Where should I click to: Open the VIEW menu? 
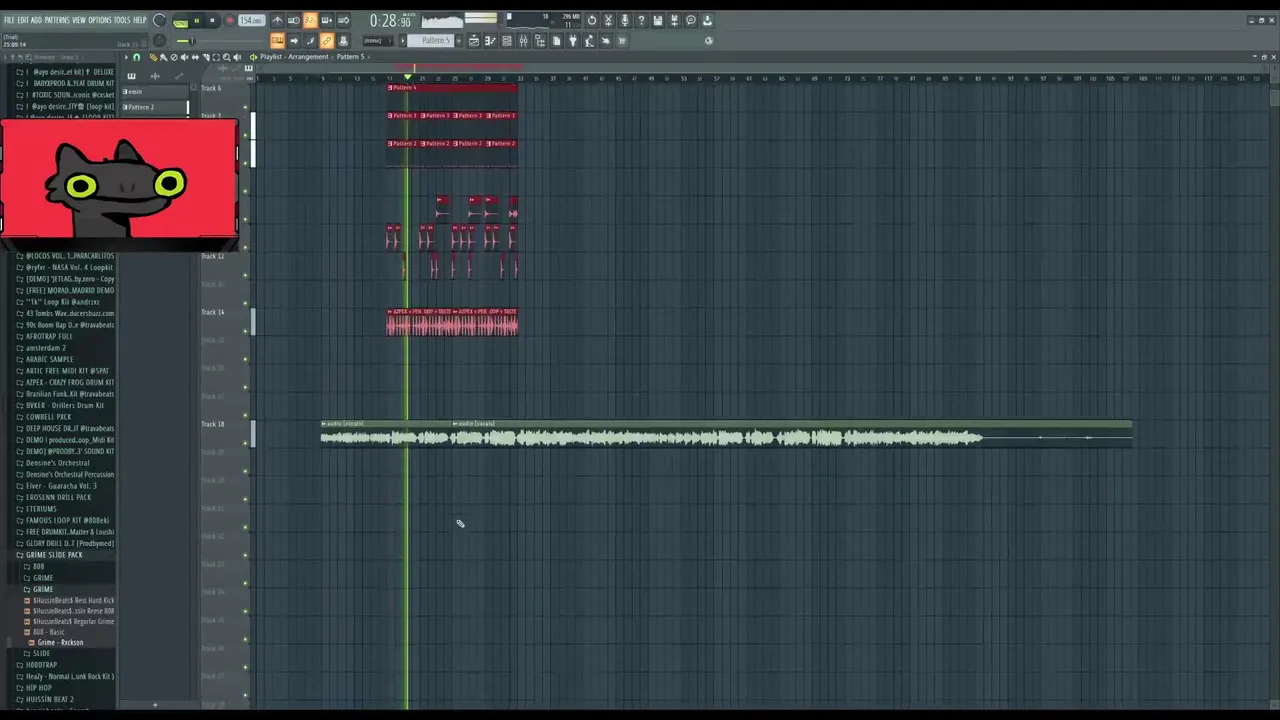(x=79, y=20)
